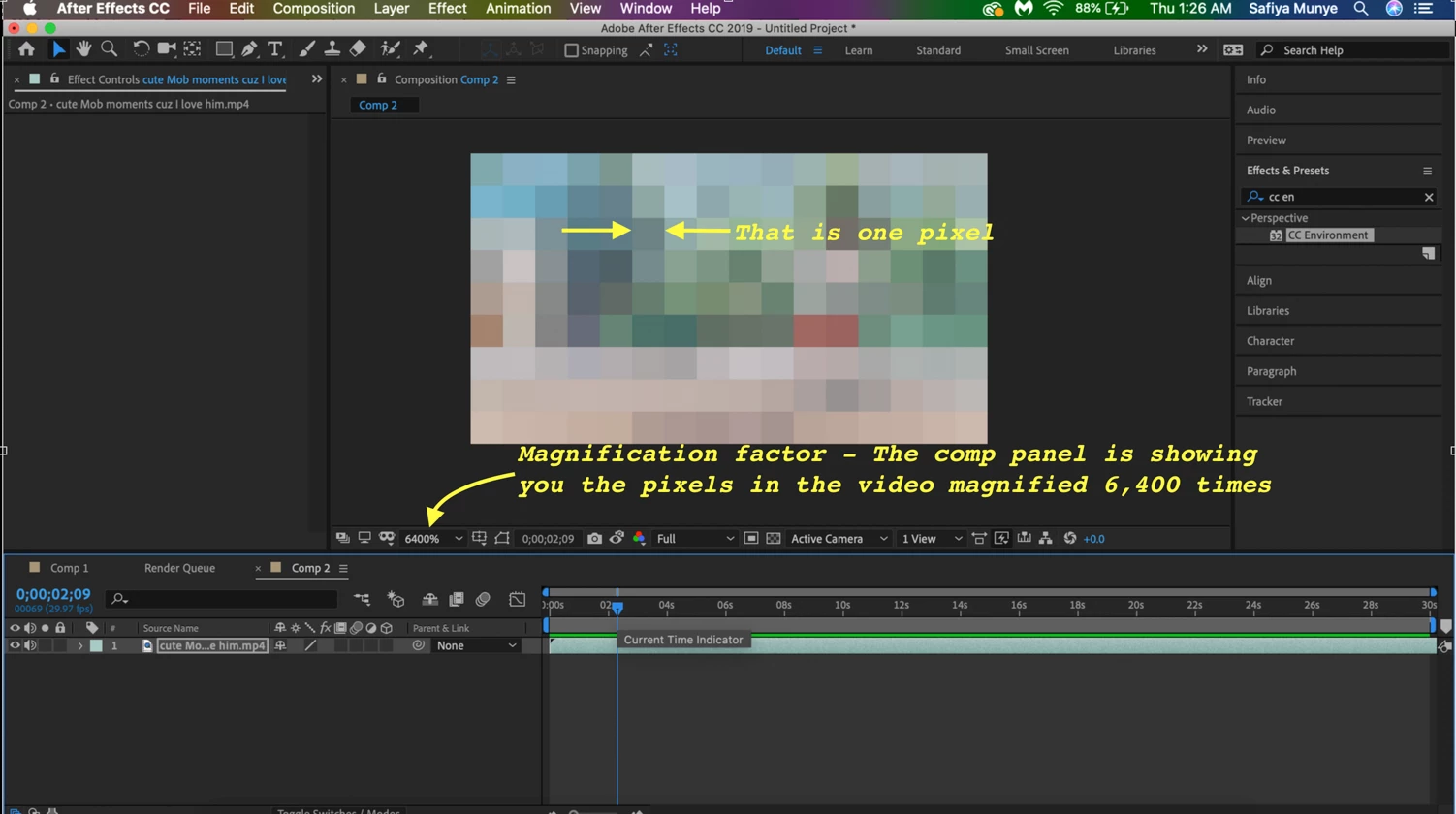Switch to the Comp 1 timeline tab

(x=69, y=568)
